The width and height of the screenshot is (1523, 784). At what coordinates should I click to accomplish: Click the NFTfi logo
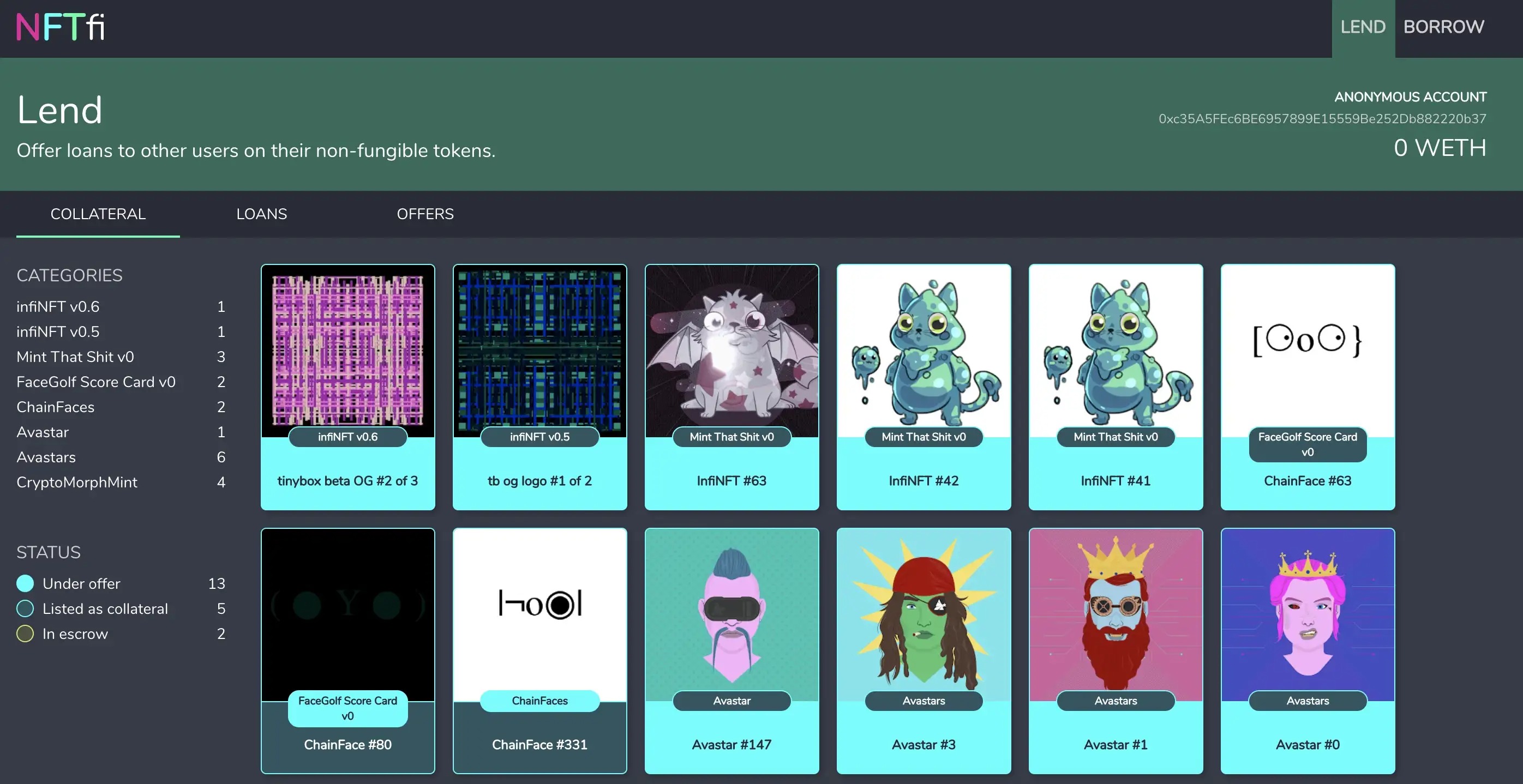(61, 27)
